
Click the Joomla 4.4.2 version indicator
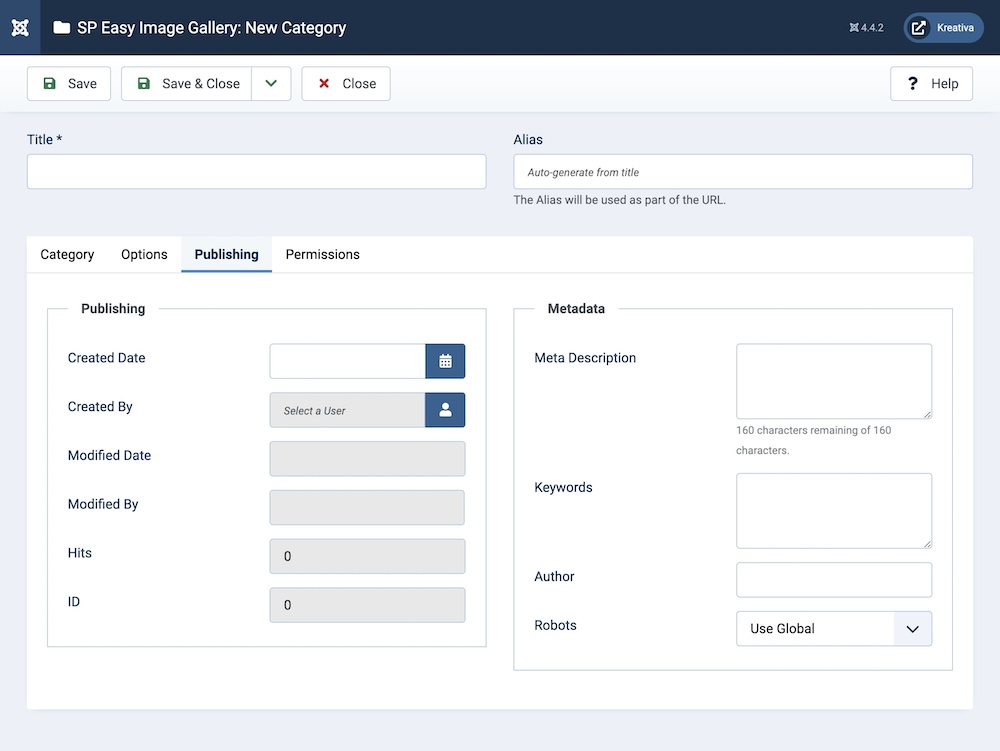[x=866, y=28]
